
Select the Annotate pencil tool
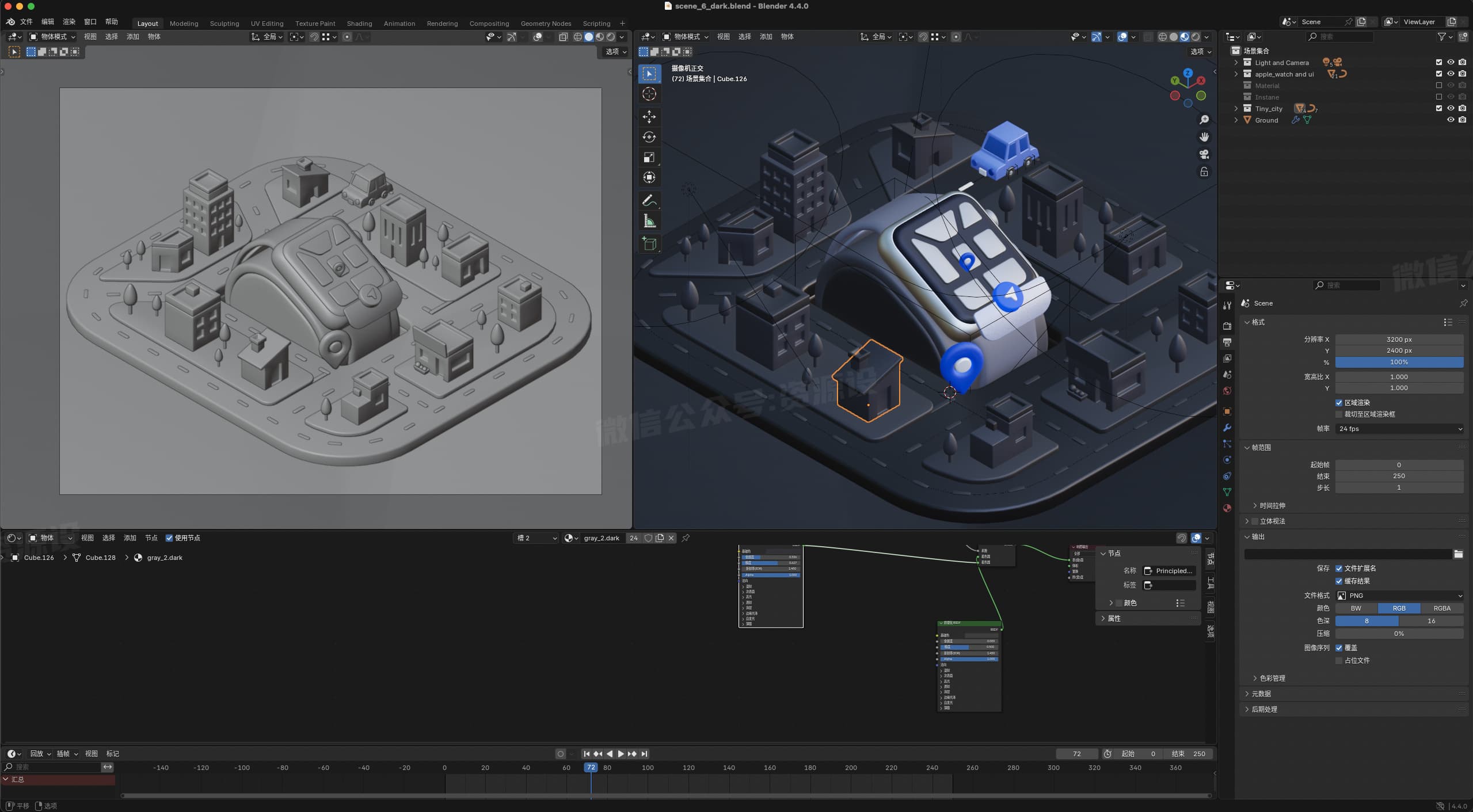[649, 201]
